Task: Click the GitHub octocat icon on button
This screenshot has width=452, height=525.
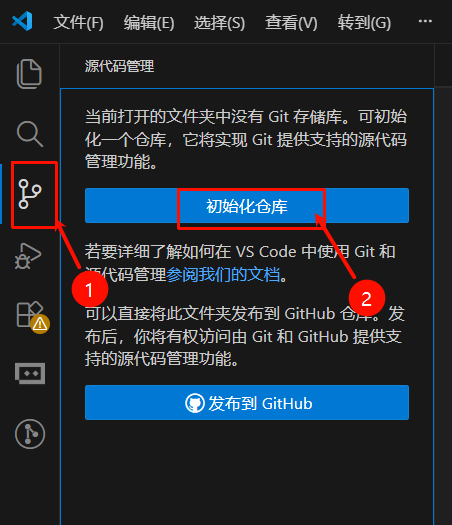Action: 195,403
